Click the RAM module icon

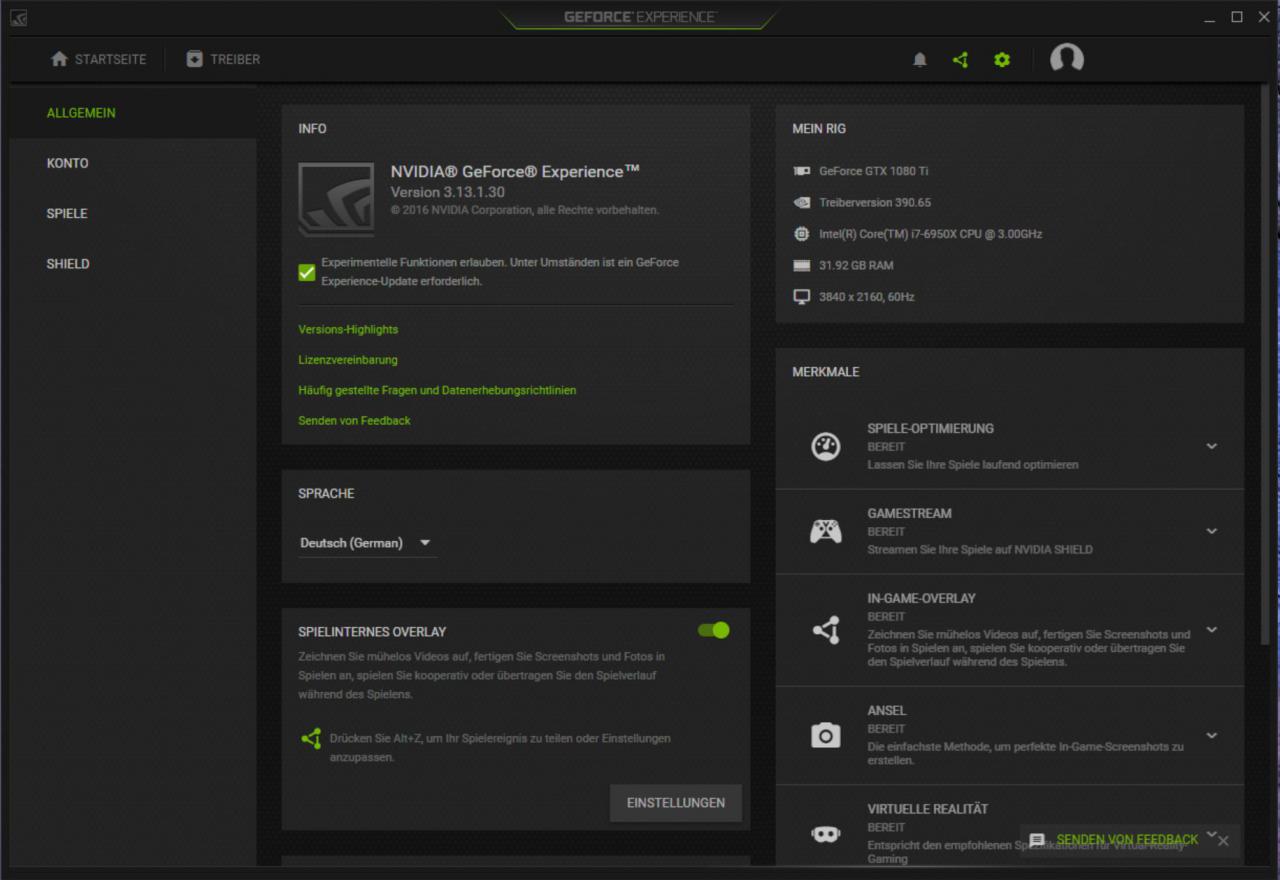click(x=802, y=265)
